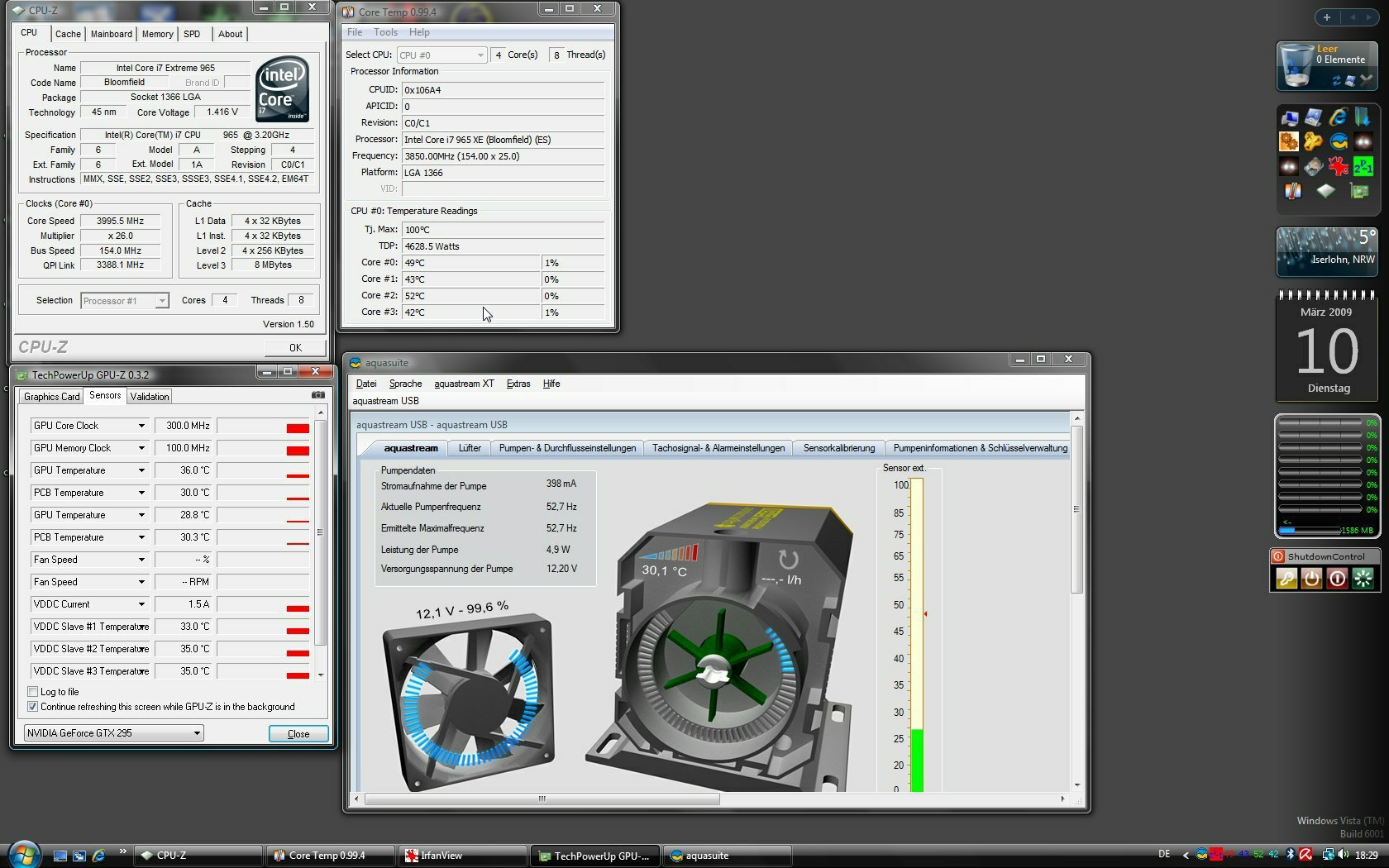This screenshot has height=868, width=1389.
Task: Click the Iserlohn, NRW weather gadget
Action: pyautogui.click(x=1328, y=252)
